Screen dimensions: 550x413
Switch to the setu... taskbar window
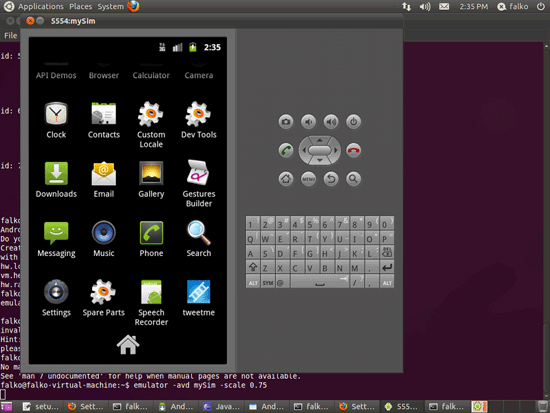(41, 406)
